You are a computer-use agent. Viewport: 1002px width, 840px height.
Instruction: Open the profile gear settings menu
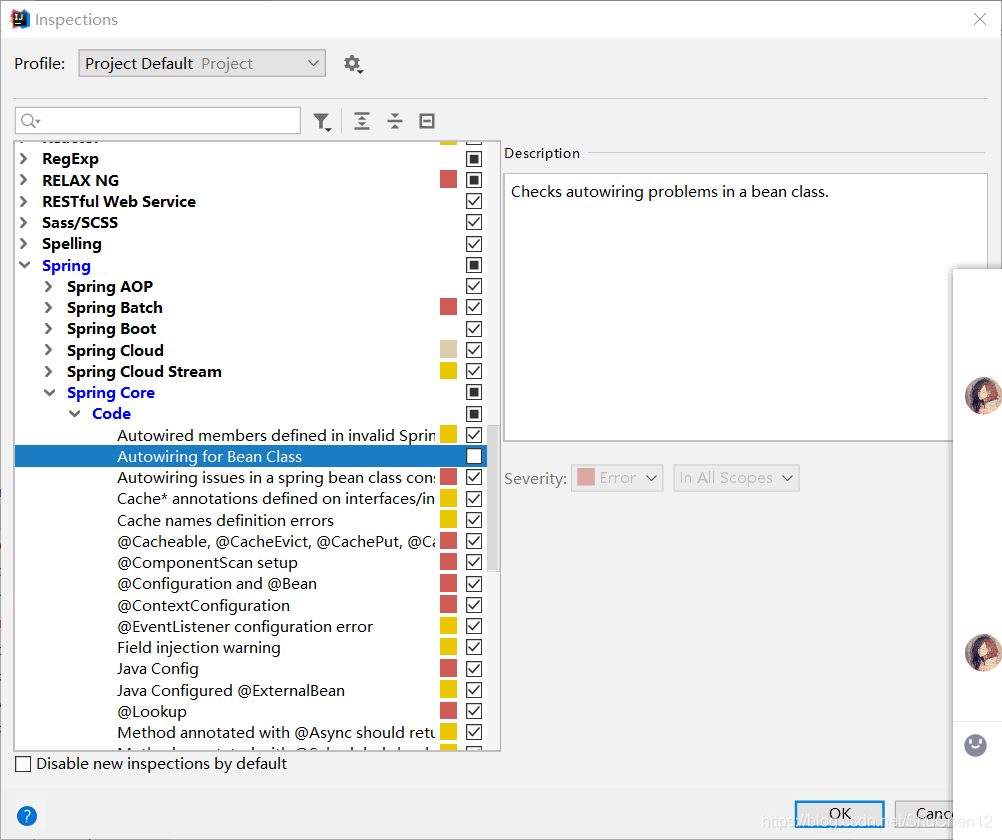point(353,64)
